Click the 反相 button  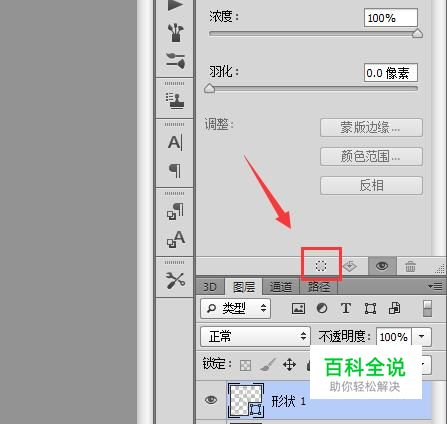pyautogui.click(x=371, y=185)
